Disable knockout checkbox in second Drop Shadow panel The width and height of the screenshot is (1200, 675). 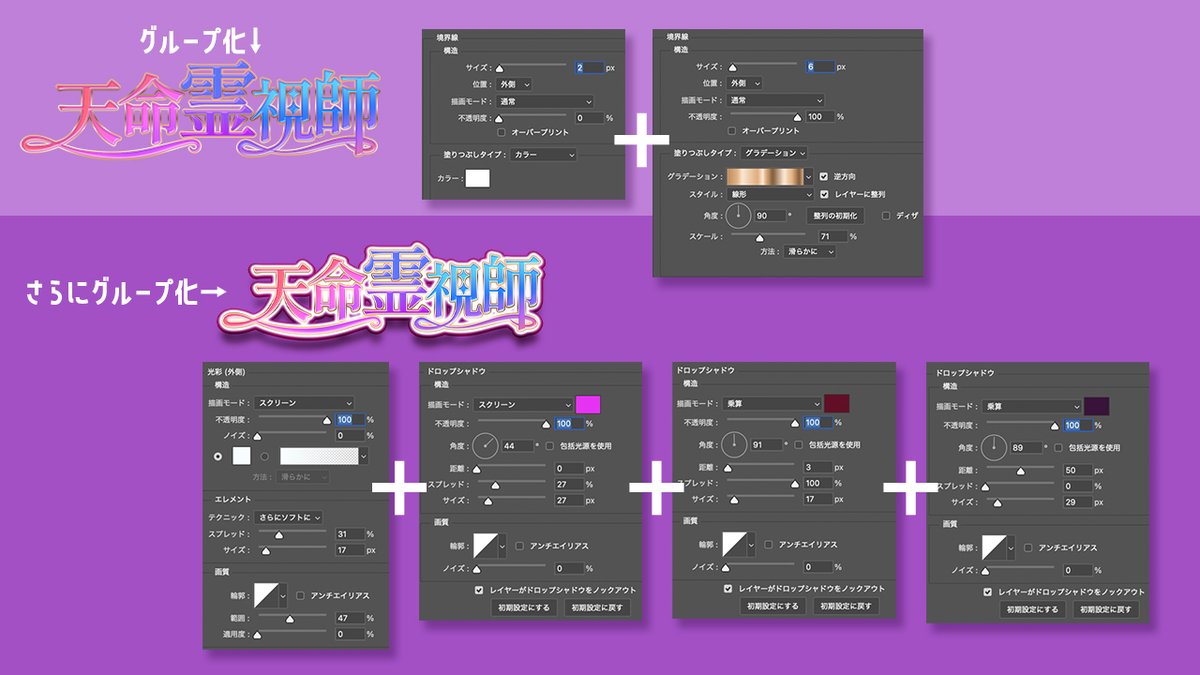(727, 588)
